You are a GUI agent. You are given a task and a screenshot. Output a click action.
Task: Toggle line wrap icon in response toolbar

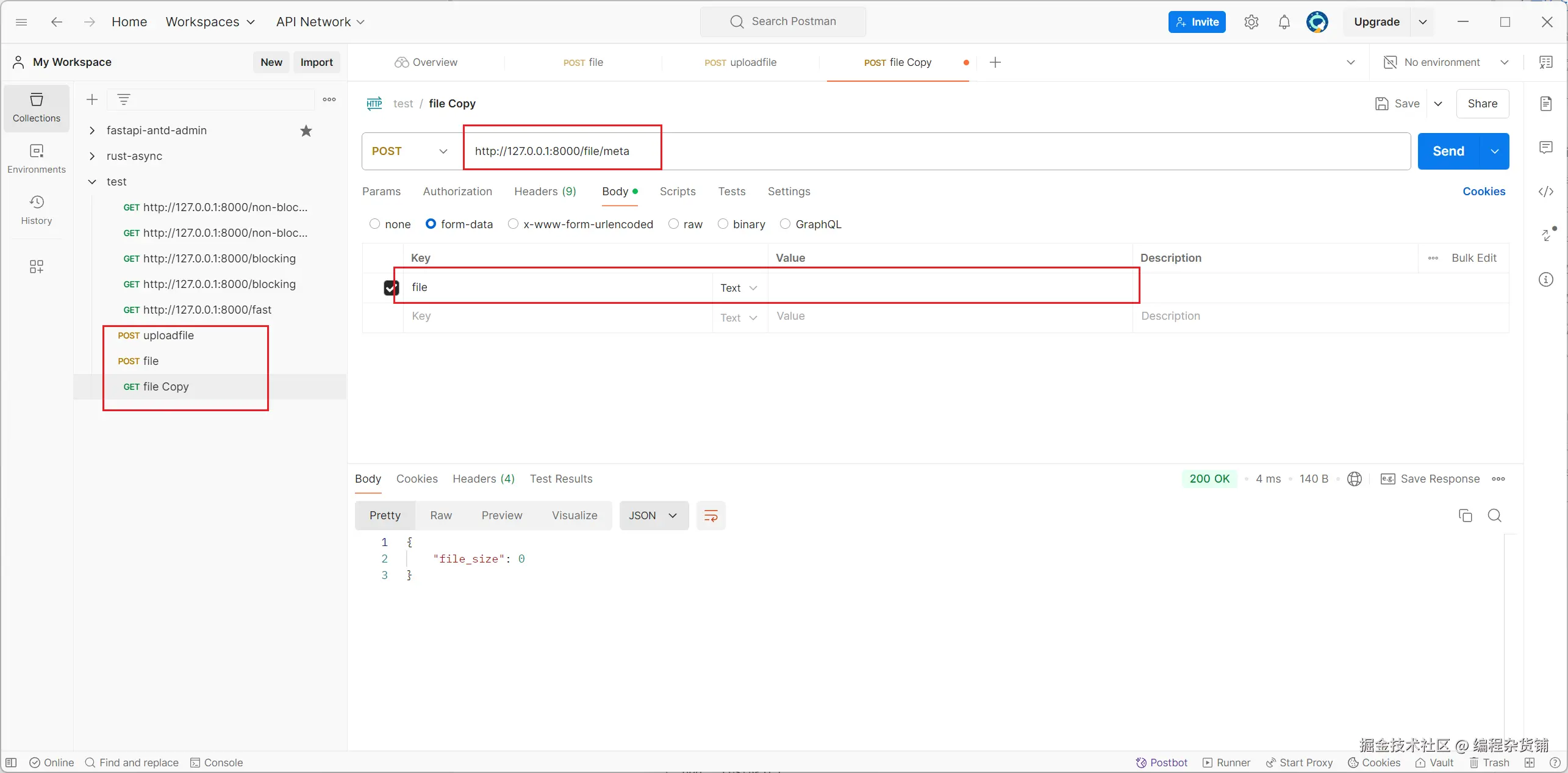pos(711,516)
